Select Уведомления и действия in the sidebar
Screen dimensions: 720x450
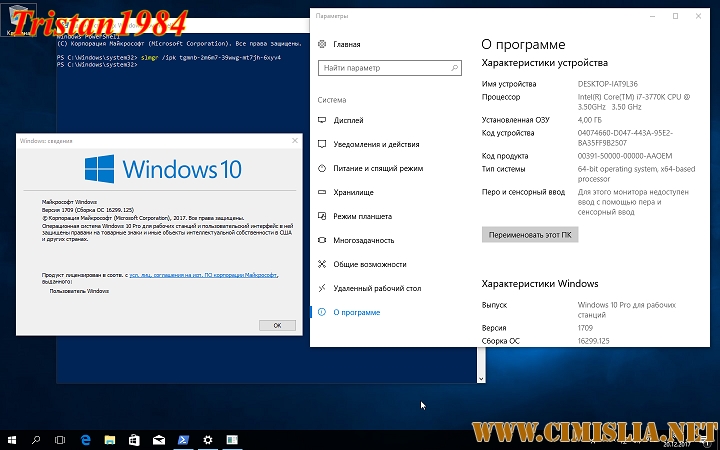click(376, 144)
